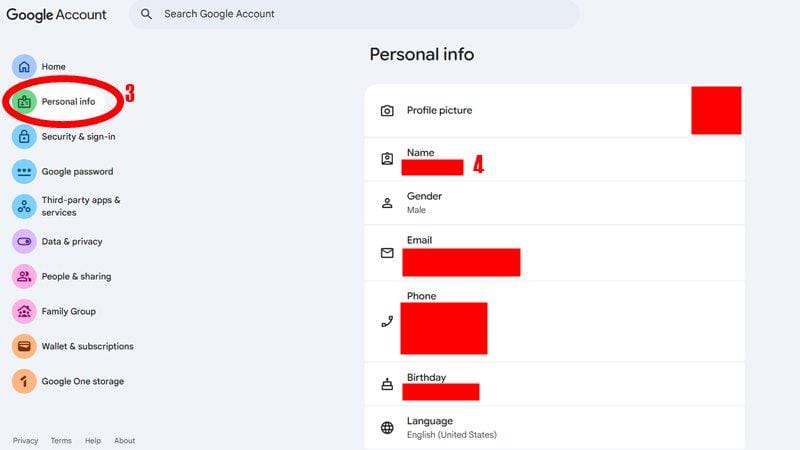Focus the Search Google Account field
The width and height of the screenshot is (800, 450).
(x=354, y=14)
